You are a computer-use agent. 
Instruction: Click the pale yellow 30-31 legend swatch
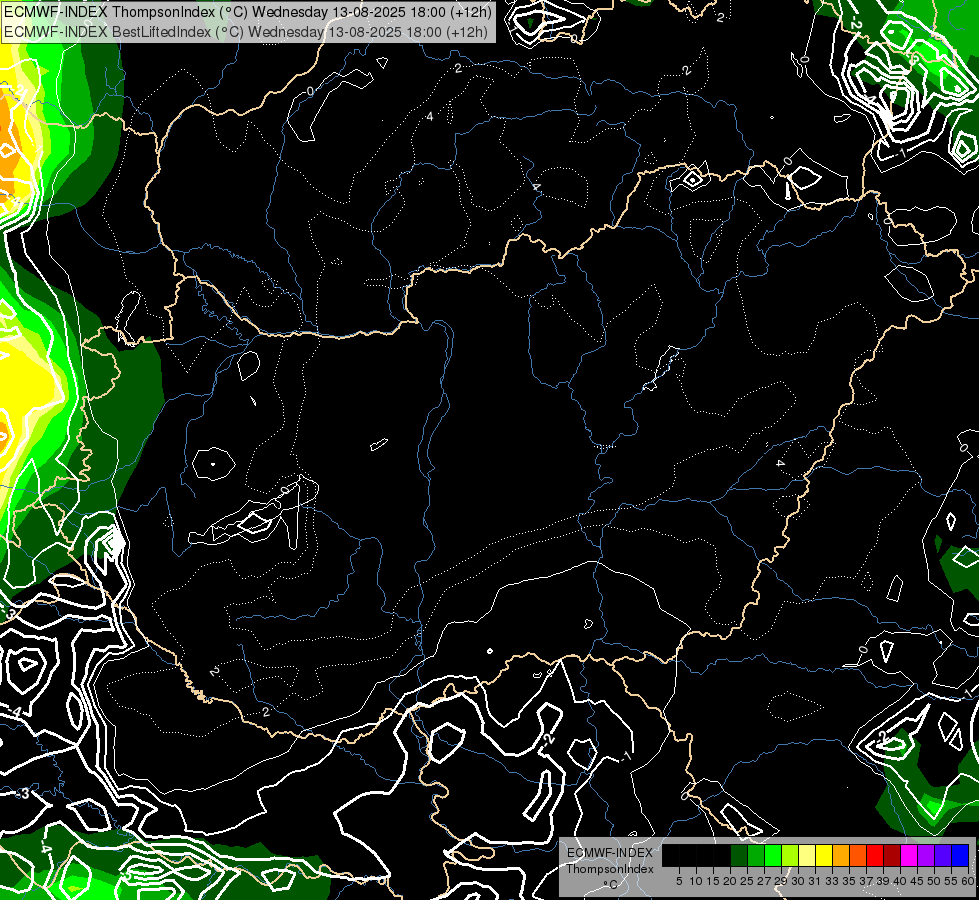pos(807,855)
